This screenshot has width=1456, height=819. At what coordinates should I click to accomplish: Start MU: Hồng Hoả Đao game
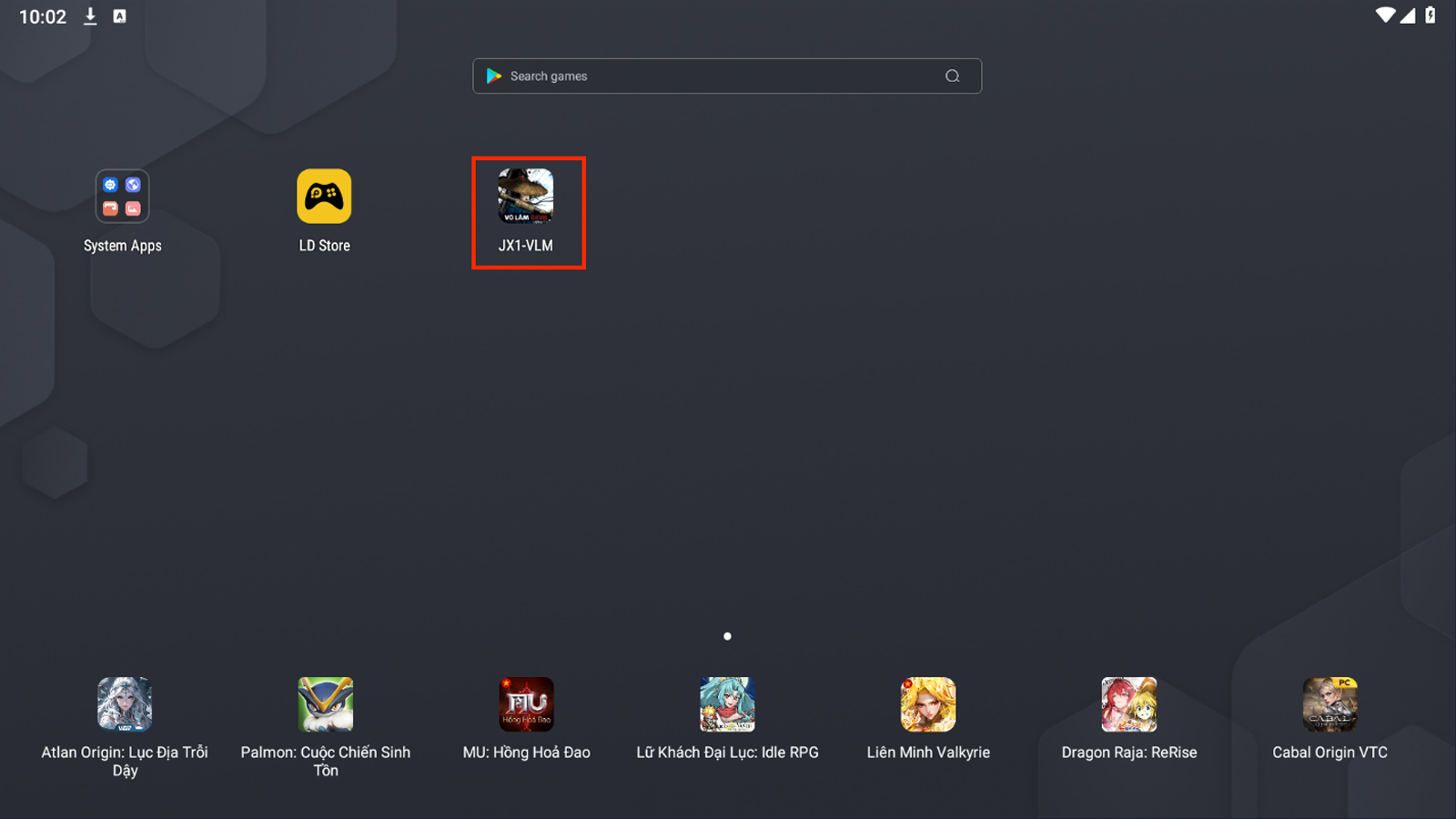click(x=526, y=704)
